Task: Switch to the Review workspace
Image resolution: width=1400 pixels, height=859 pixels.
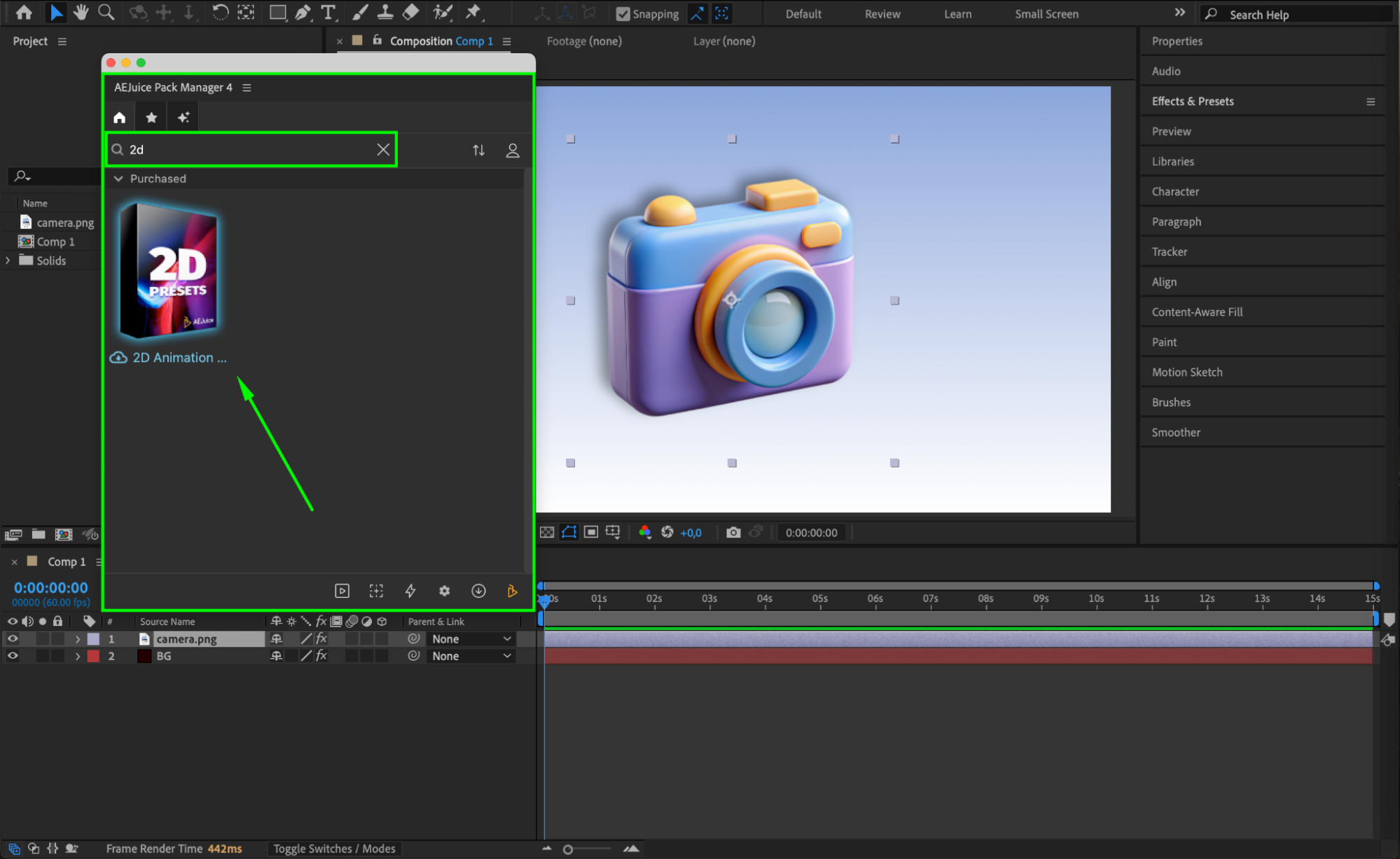Action: [x=882, y=14]
